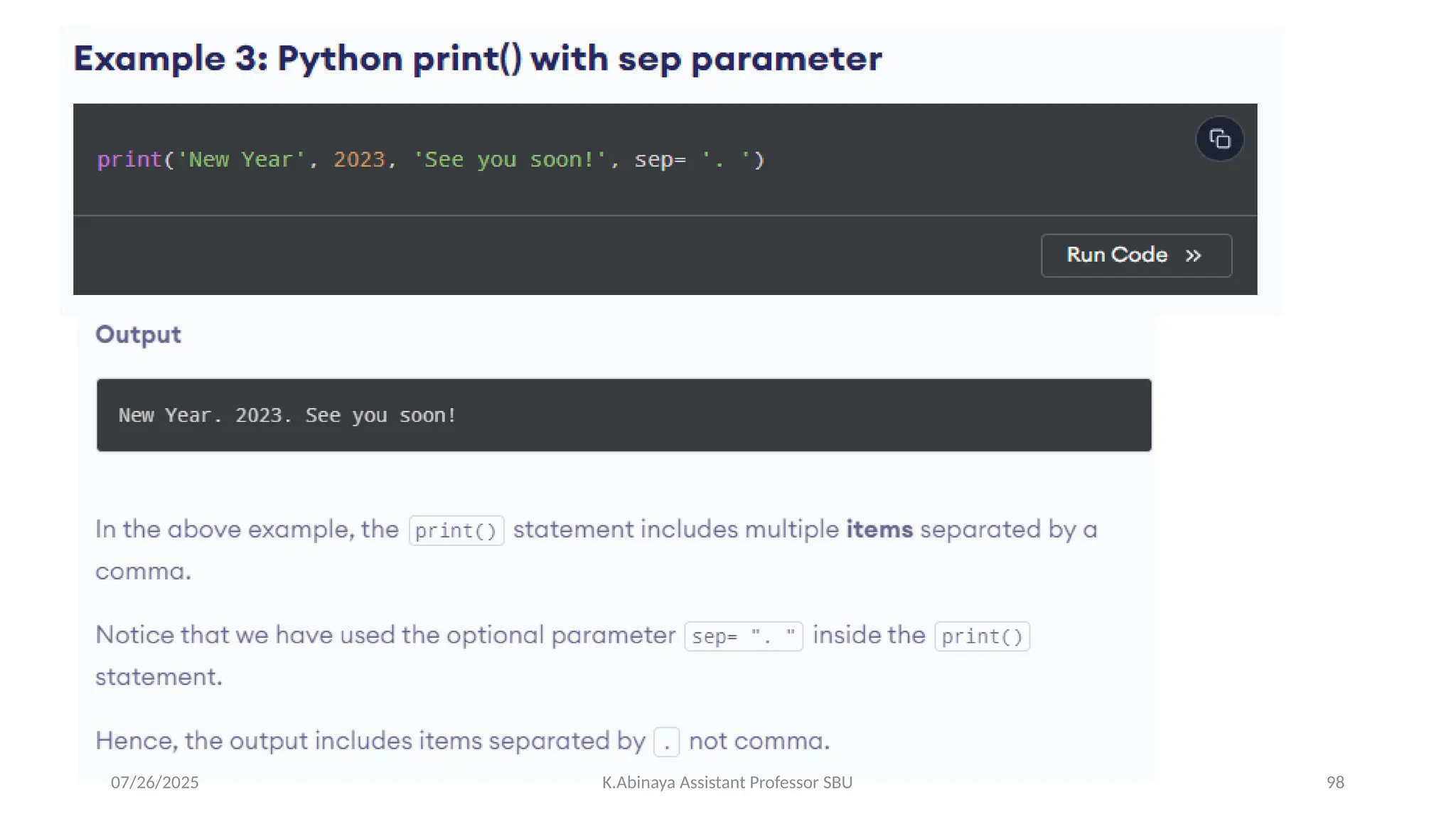Viewport: 1456px width, 819px height.
Task: Click the words not comma
Action: [x=759, y=742]
